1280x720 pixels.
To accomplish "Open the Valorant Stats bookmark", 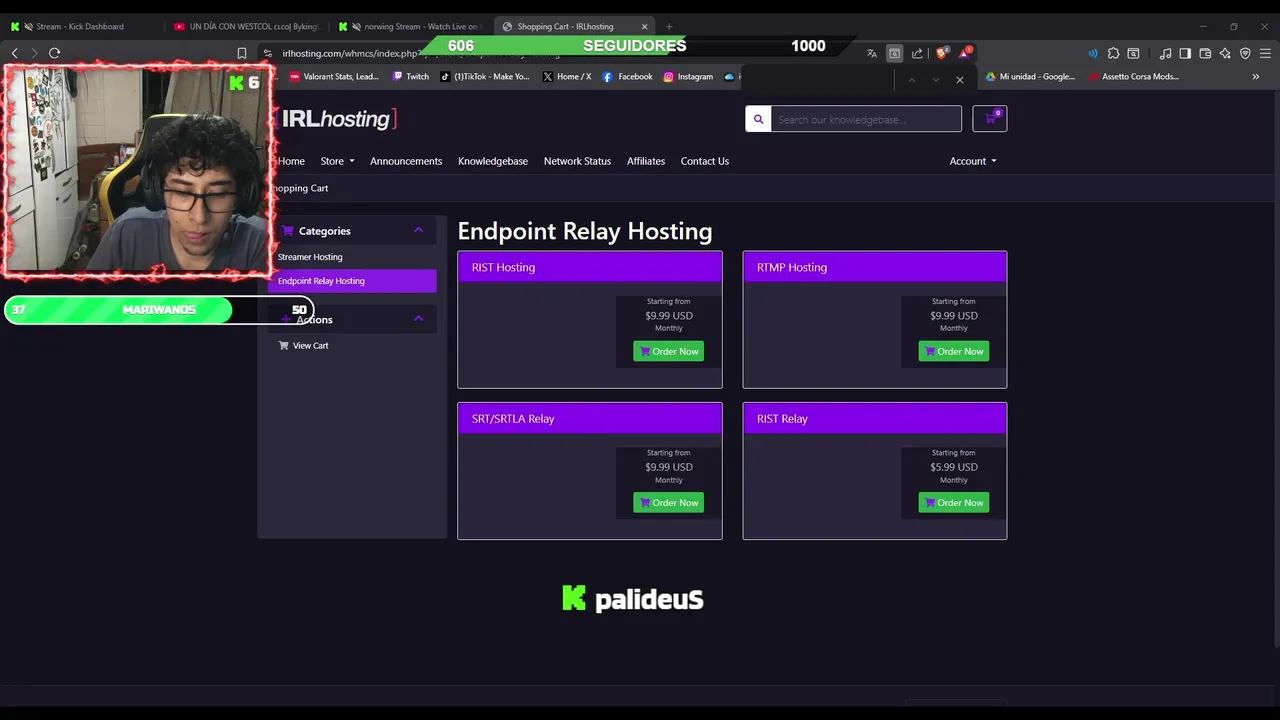I will [x=334, y=76].
